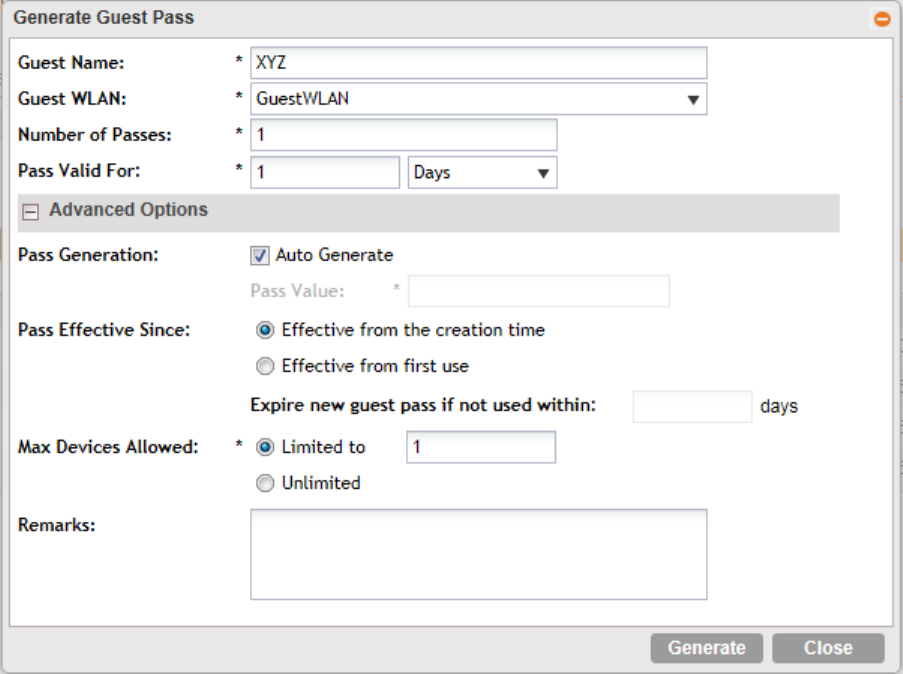Collapse the Advanced Options section
The height and width of the screenshot is (674, 903).
[30, 211]
